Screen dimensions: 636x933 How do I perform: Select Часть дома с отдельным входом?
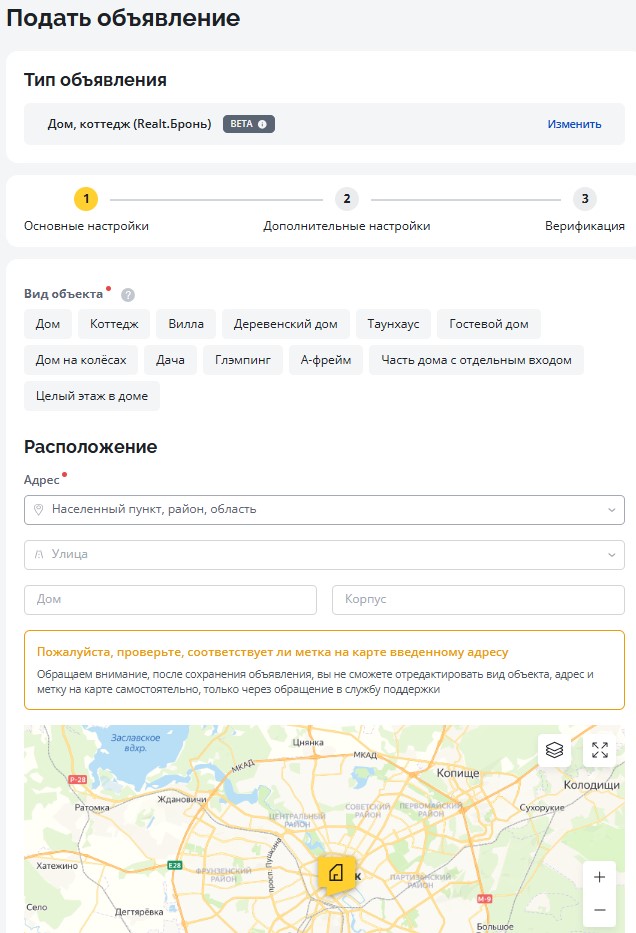pos(476,360)
